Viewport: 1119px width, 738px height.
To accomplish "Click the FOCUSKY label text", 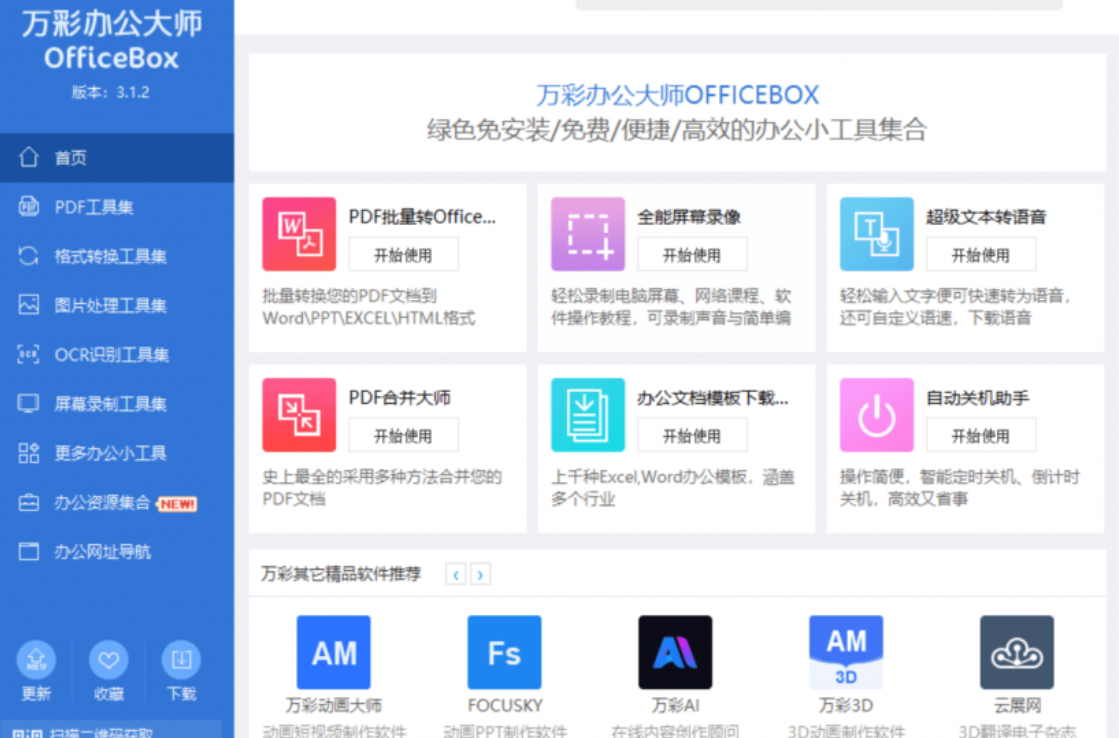I will pyautogui.click(x=505, y=705).
